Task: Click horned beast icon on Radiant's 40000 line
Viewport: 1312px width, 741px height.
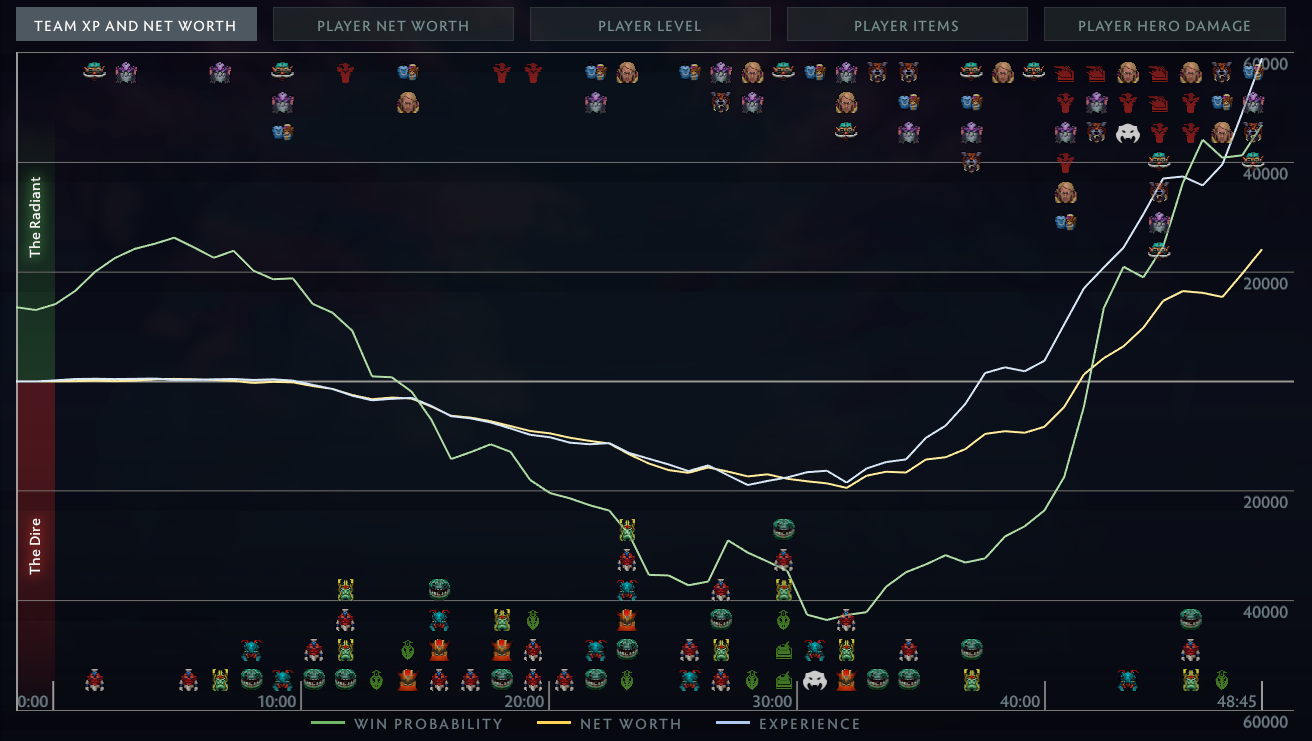Action: tap(971, 162)
